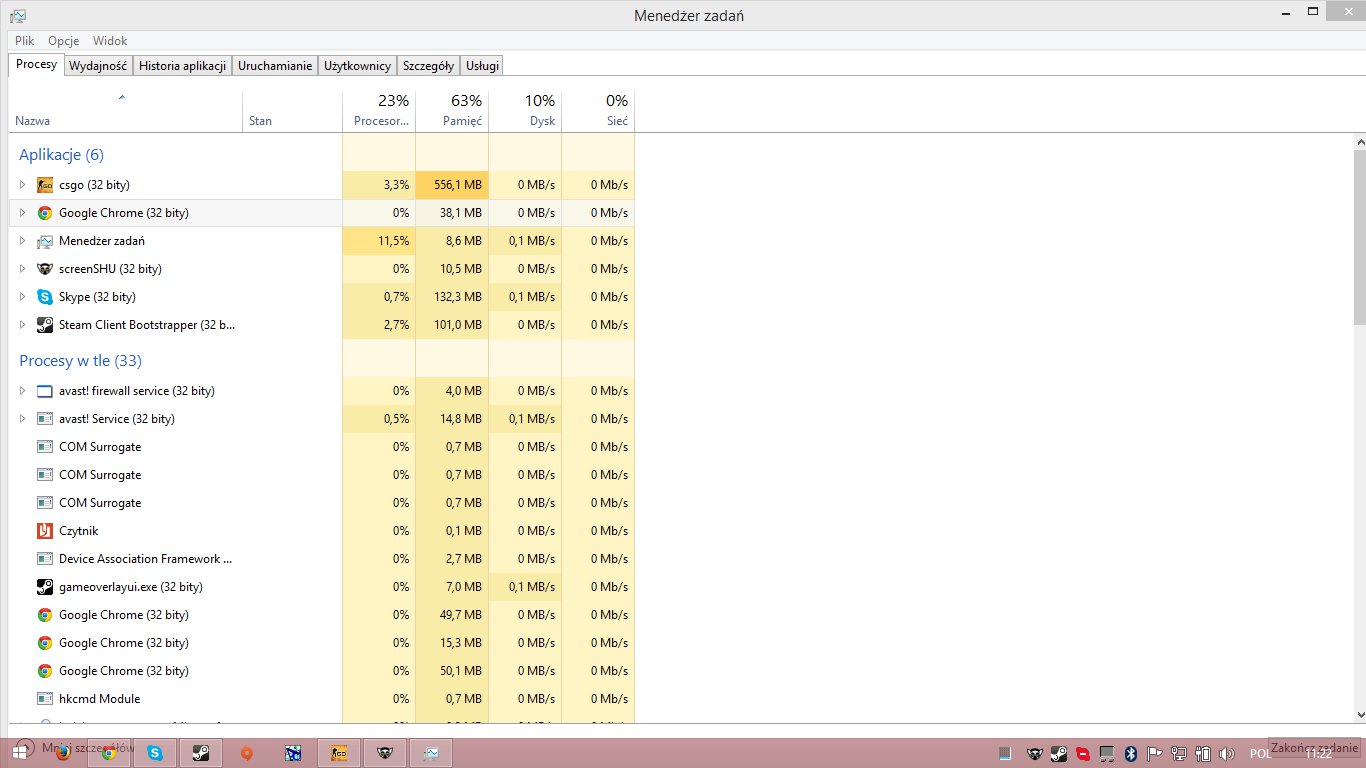Open Firefox from the taskbar
This screenshot has height=768, width=1366.
[x=63, y=753]
